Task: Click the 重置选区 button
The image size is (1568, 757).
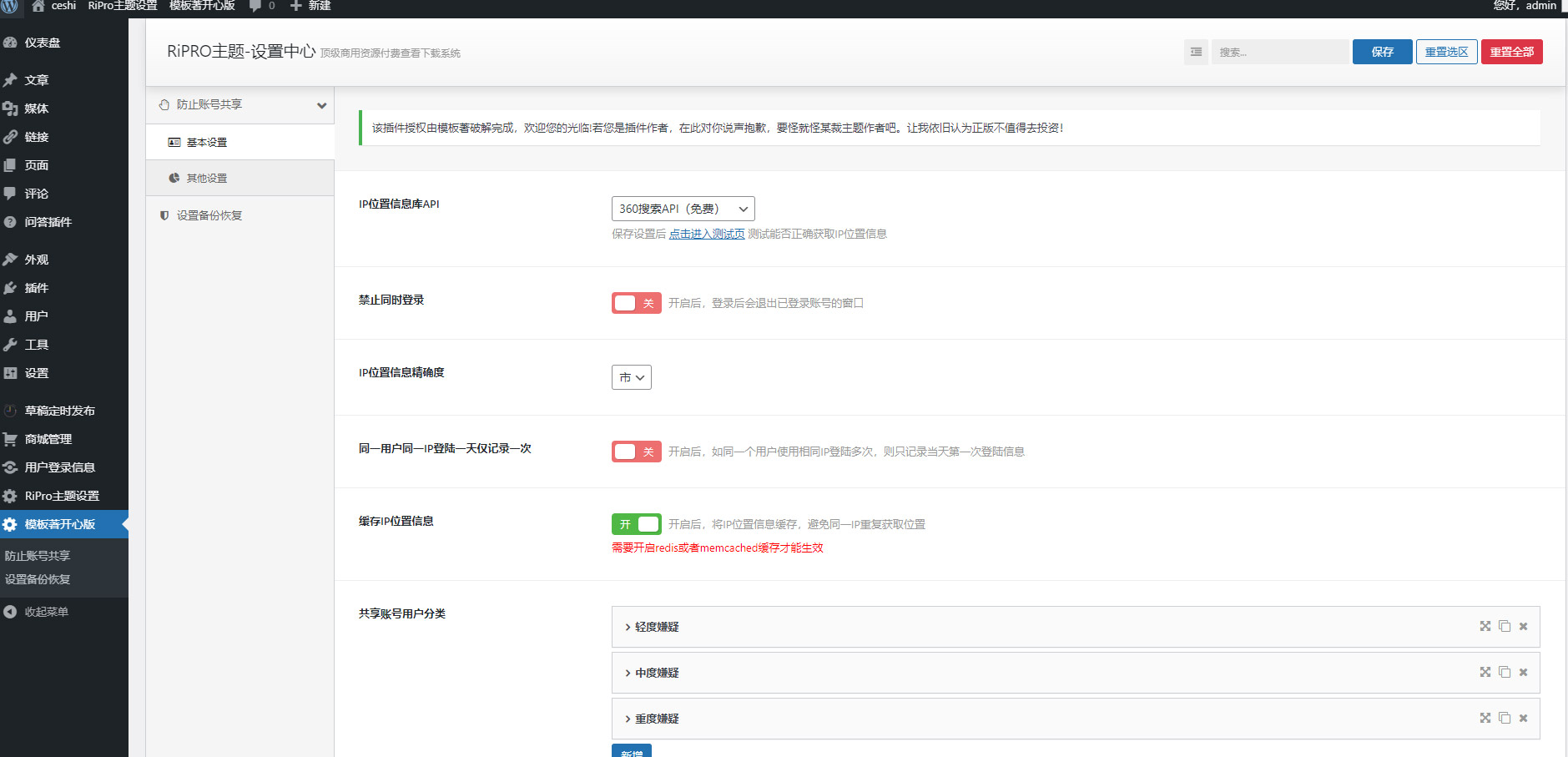Action: coord(1446,52)
